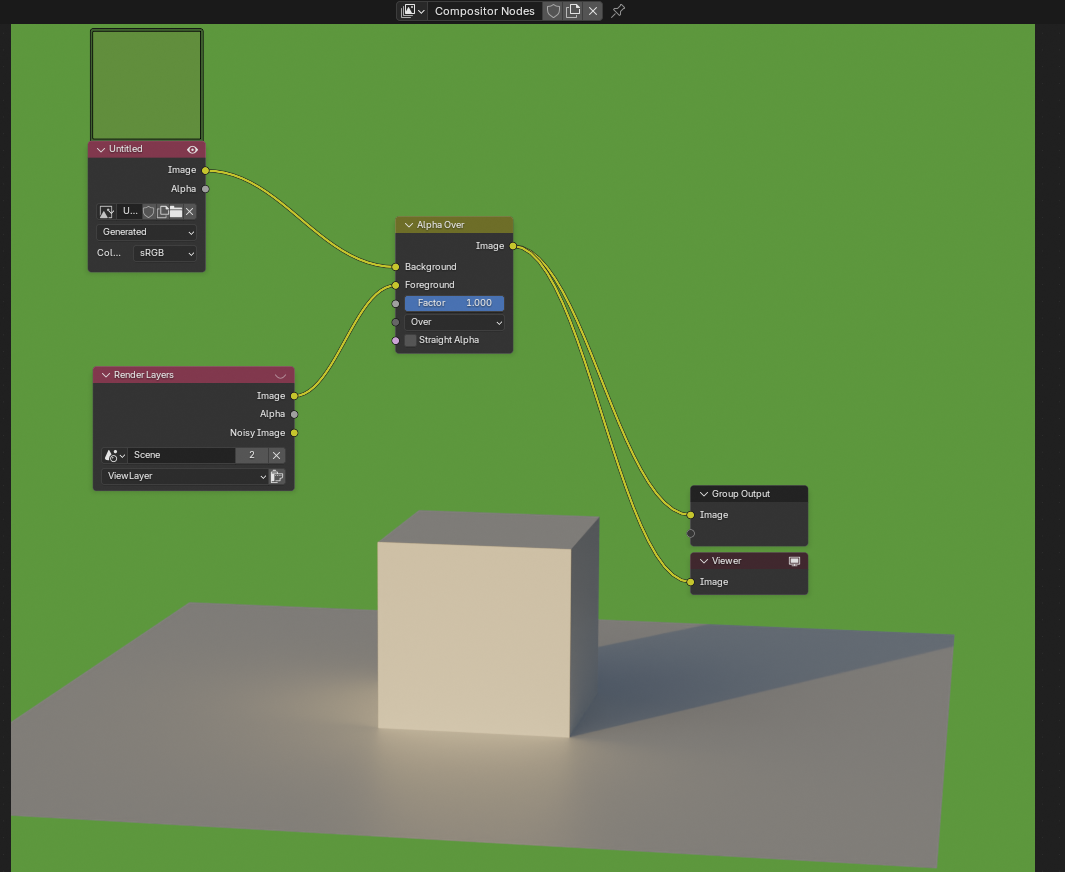Open the ViewLayer dropdown in Render Layers
The width and height of the screenshot is (1065, 872).
[x=185, y=477]
